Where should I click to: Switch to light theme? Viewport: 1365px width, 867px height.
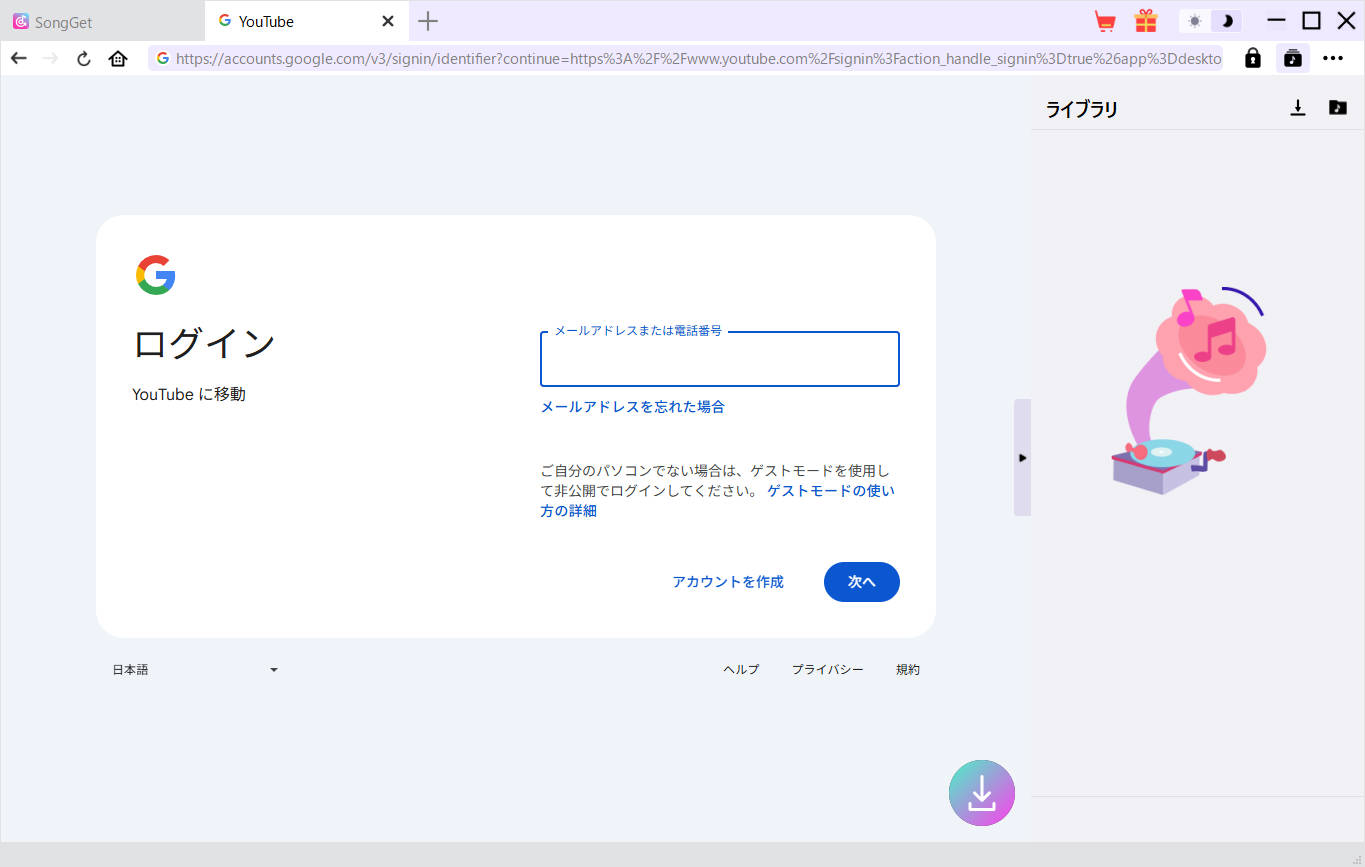1194,20
